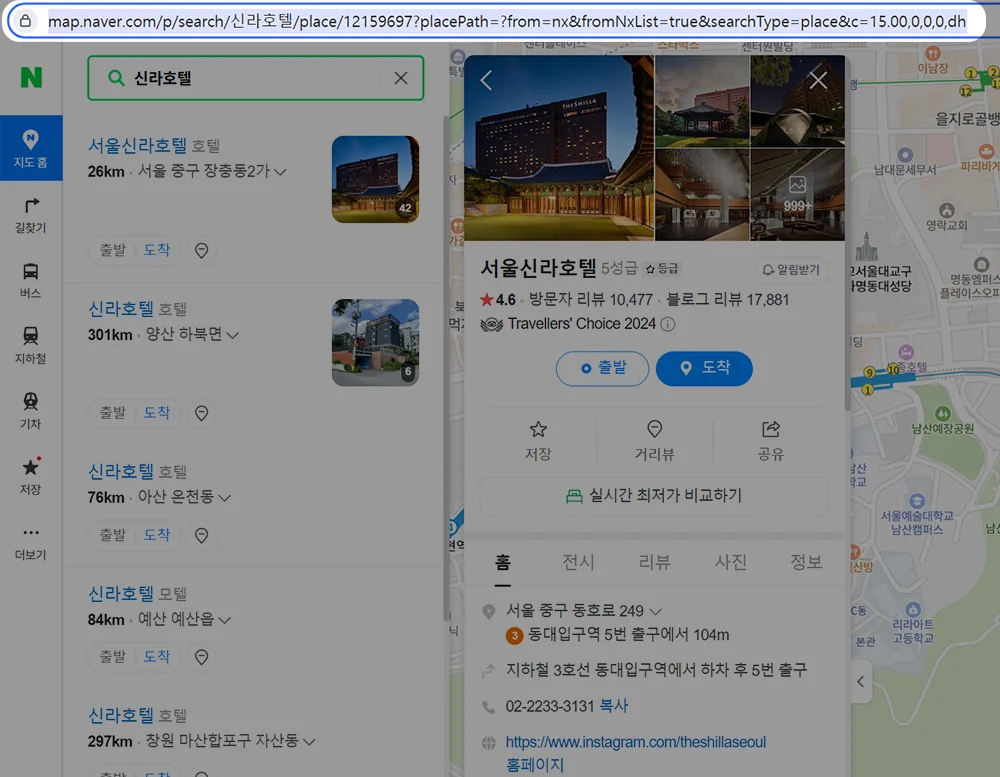Click into the 신라호텔 search field
The width and height of the screenshot is (1000, 777).
tap(255, 78)
